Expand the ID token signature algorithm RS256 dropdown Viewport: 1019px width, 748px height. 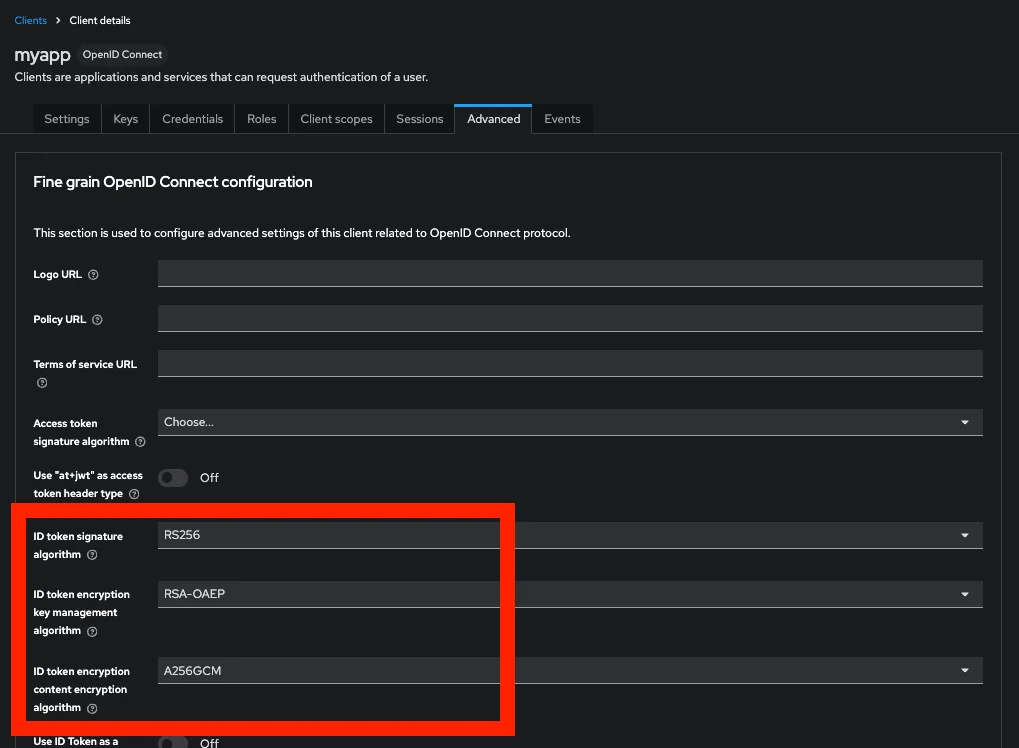[x=570, y=535]
